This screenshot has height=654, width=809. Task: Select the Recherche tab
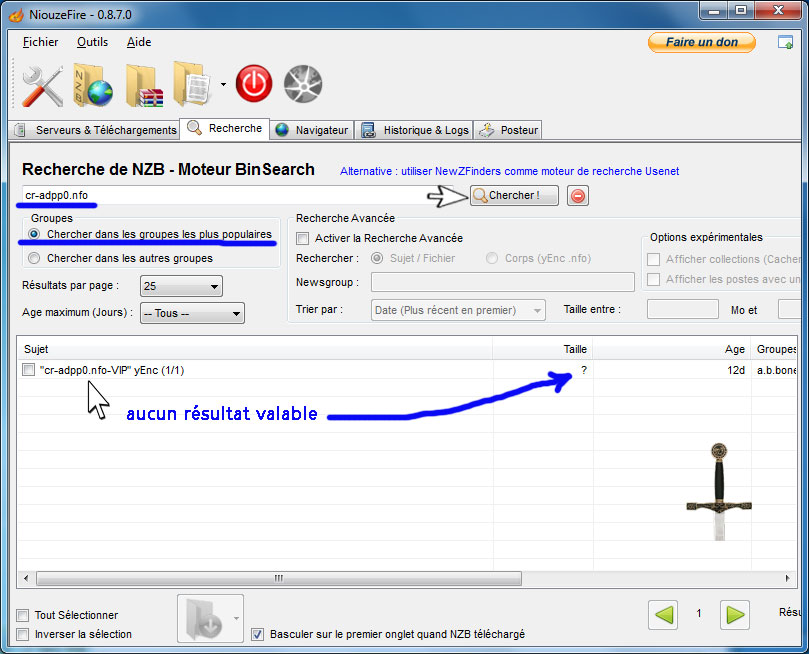click(225, 128)
